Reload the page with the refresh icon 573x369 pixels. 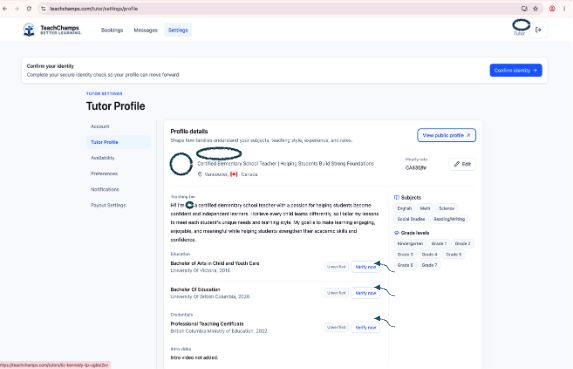(29, 9)
